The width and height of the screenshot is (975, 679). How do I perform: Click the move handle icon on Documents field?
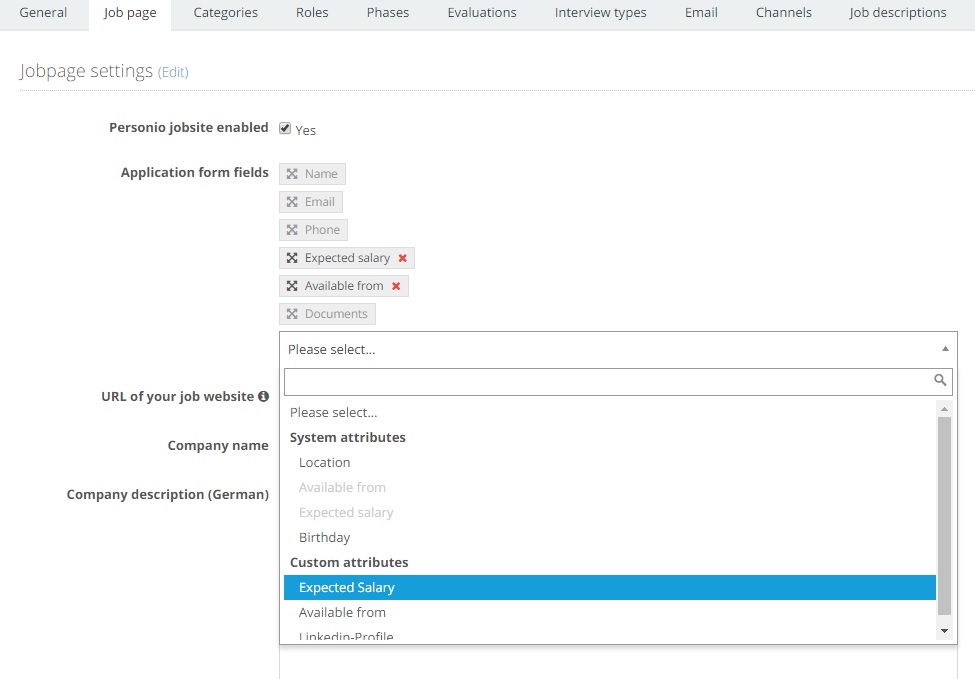pos(292,314)
